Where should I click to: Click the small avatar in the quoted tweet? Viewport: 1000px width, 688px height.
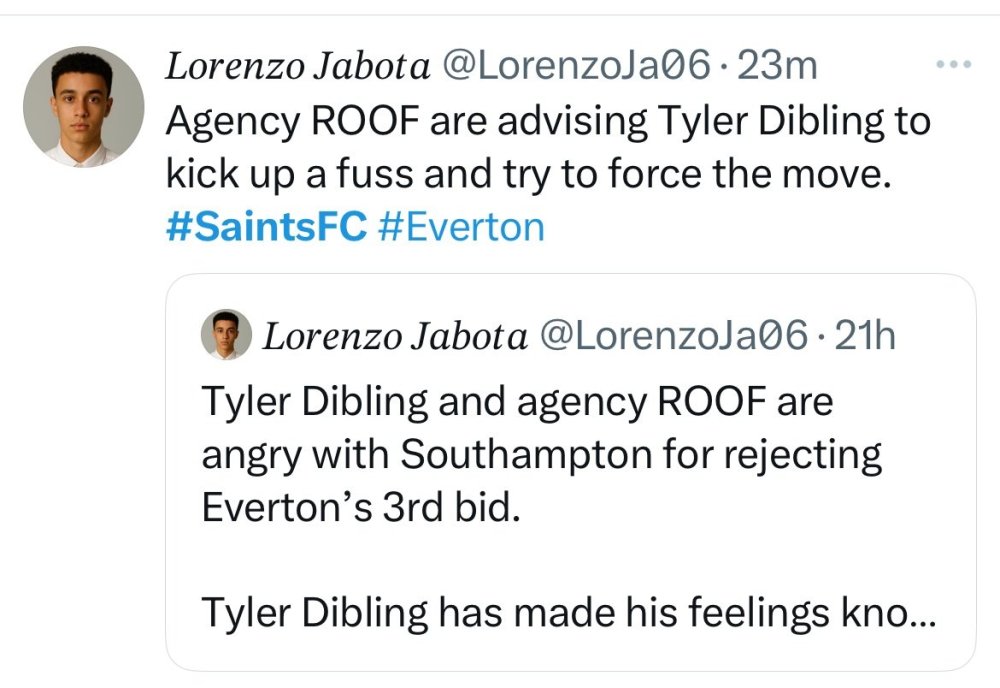tap(226, 336)
